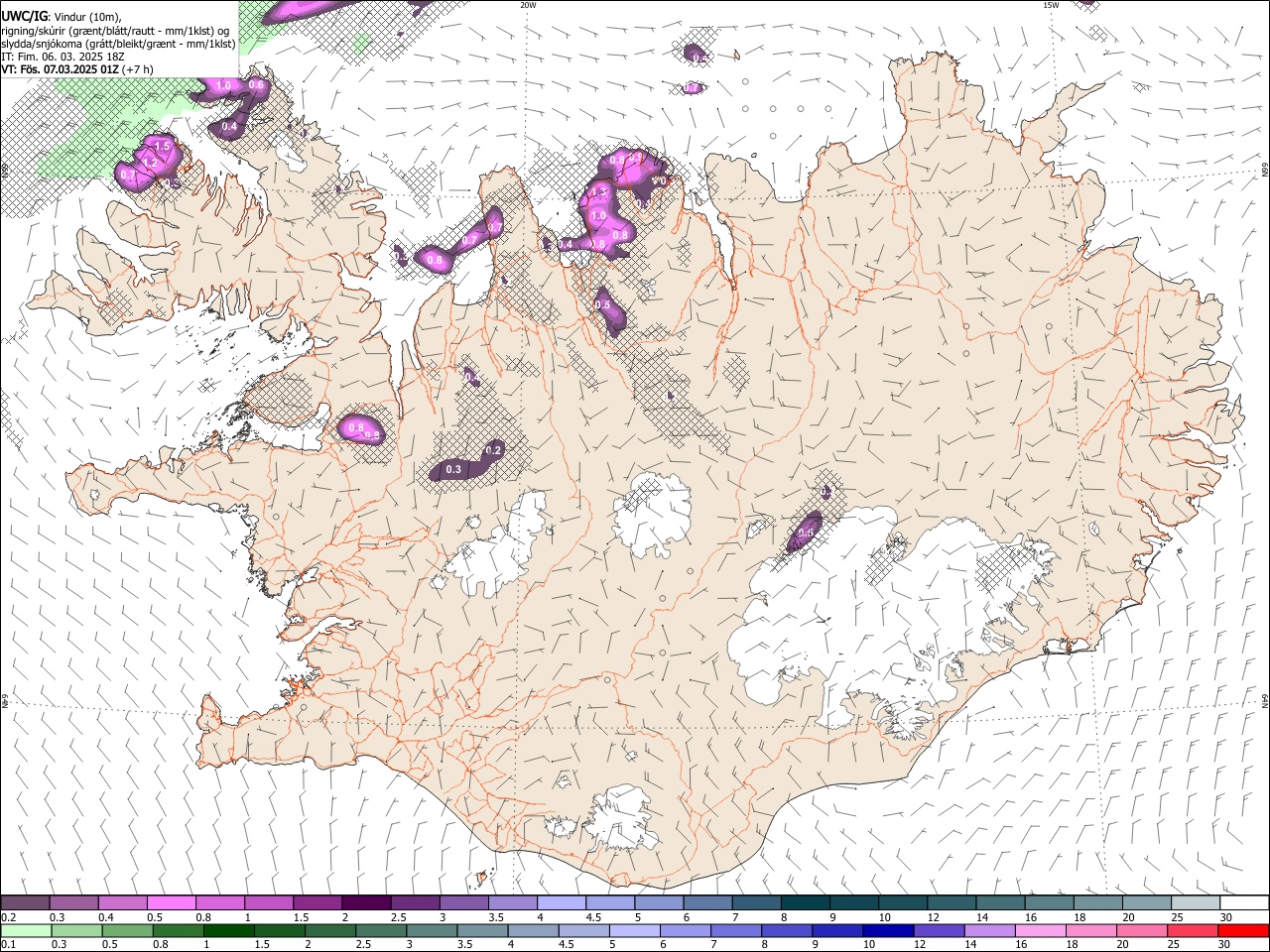Click the '20W' longitude label

[x=528, y=5]
